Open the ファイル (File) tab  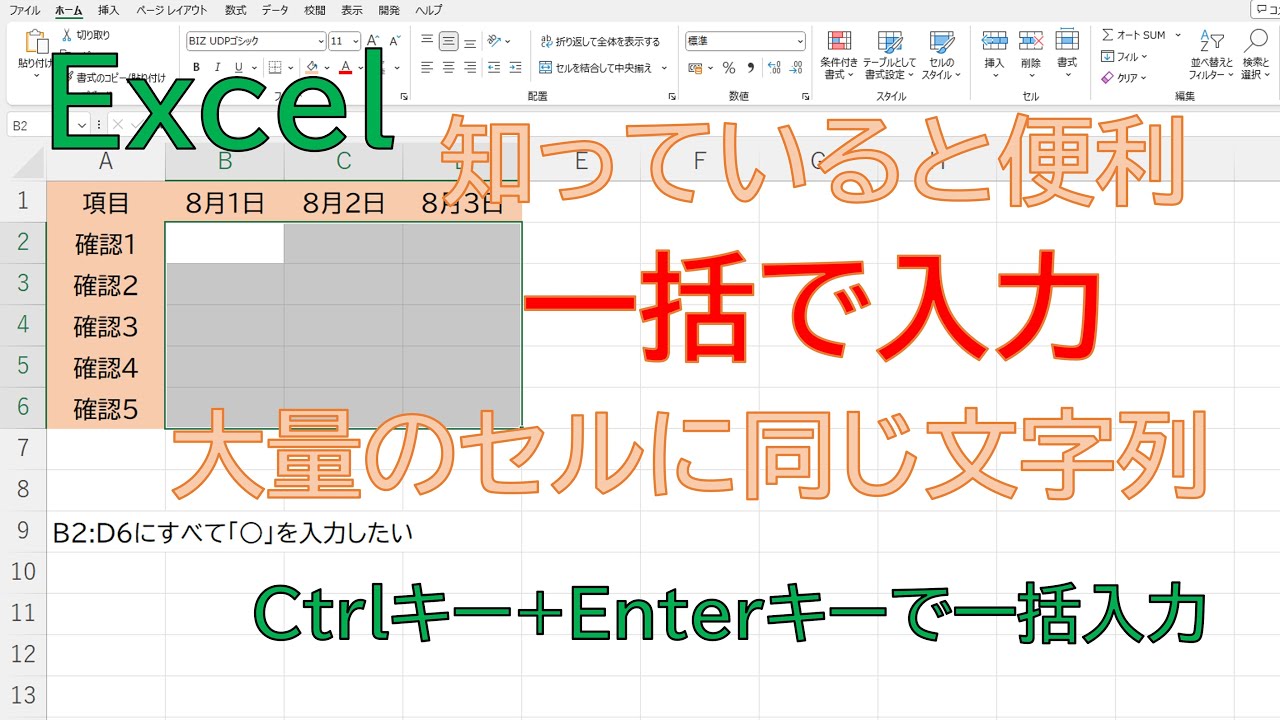25,10
